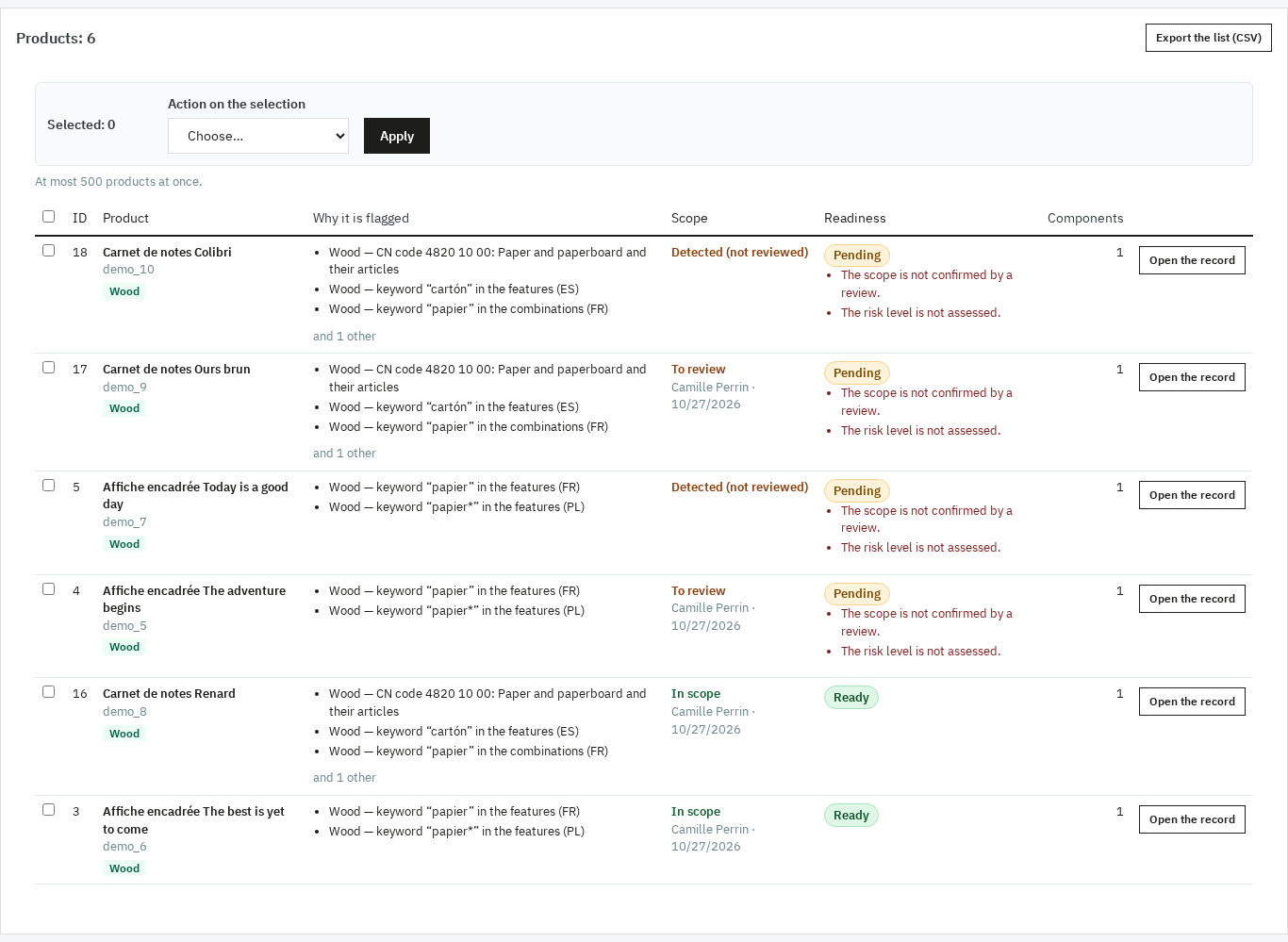Click the Ready badge in the Renard row
The image size is (1288, 942).
click(851, 698)
